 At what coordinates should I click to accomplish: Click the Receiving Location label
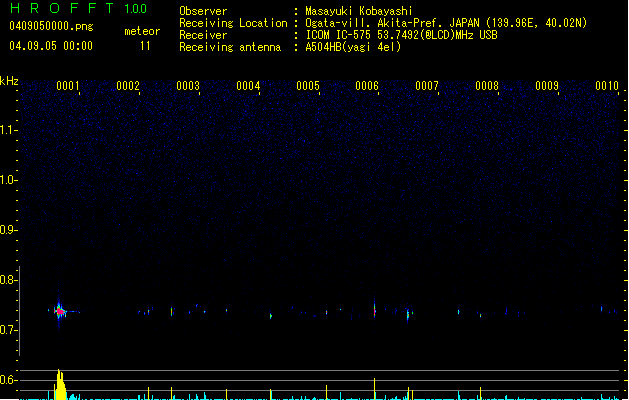233,23
